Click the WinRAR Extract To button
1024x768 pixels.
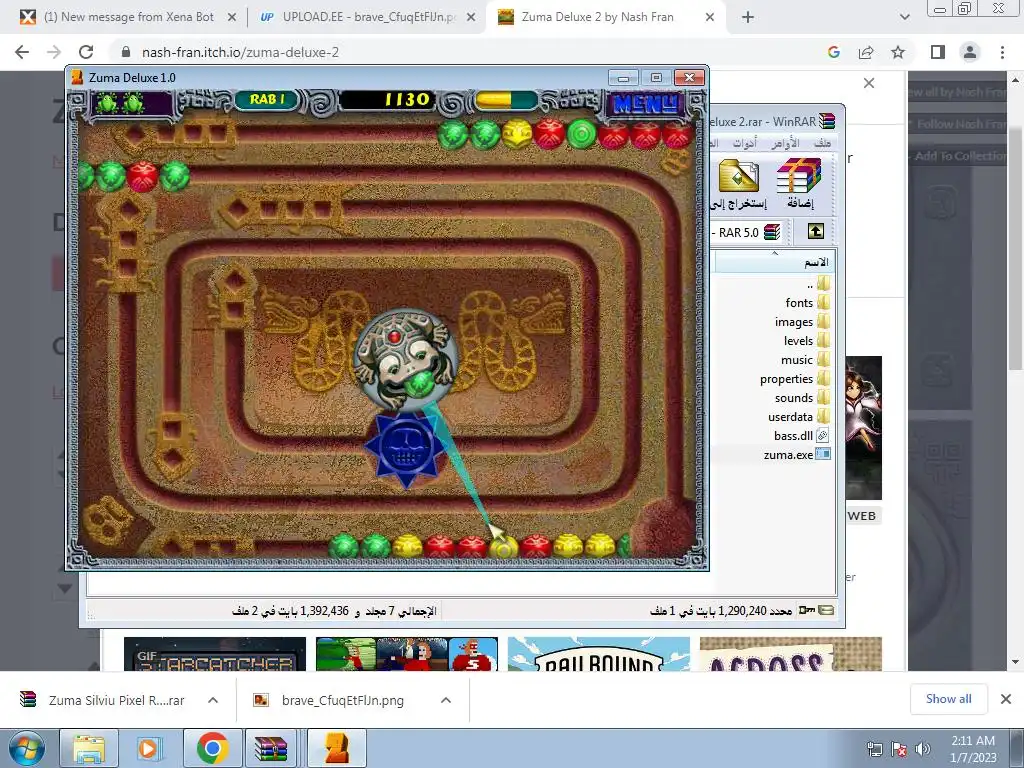click(x=739, y=184)
